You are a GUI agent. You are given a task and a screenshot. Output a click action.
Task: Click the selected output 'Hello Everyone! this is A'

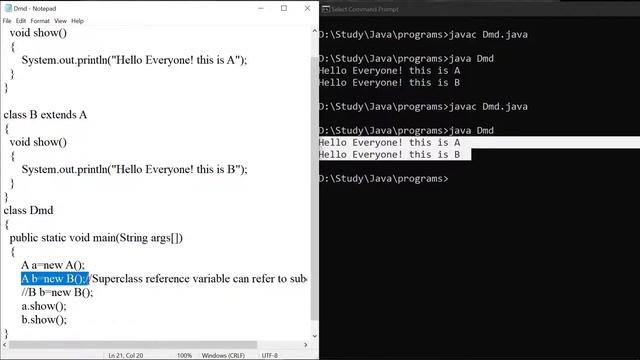pos(389,142)
